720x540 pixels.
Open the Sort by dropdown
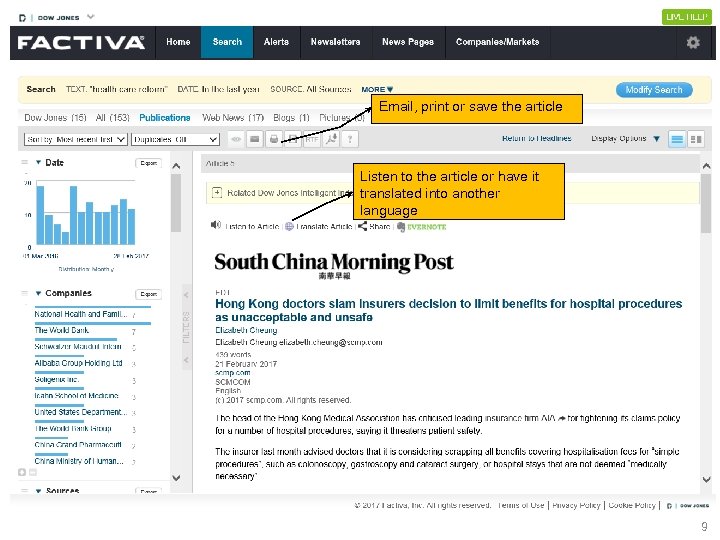[75, 139]
